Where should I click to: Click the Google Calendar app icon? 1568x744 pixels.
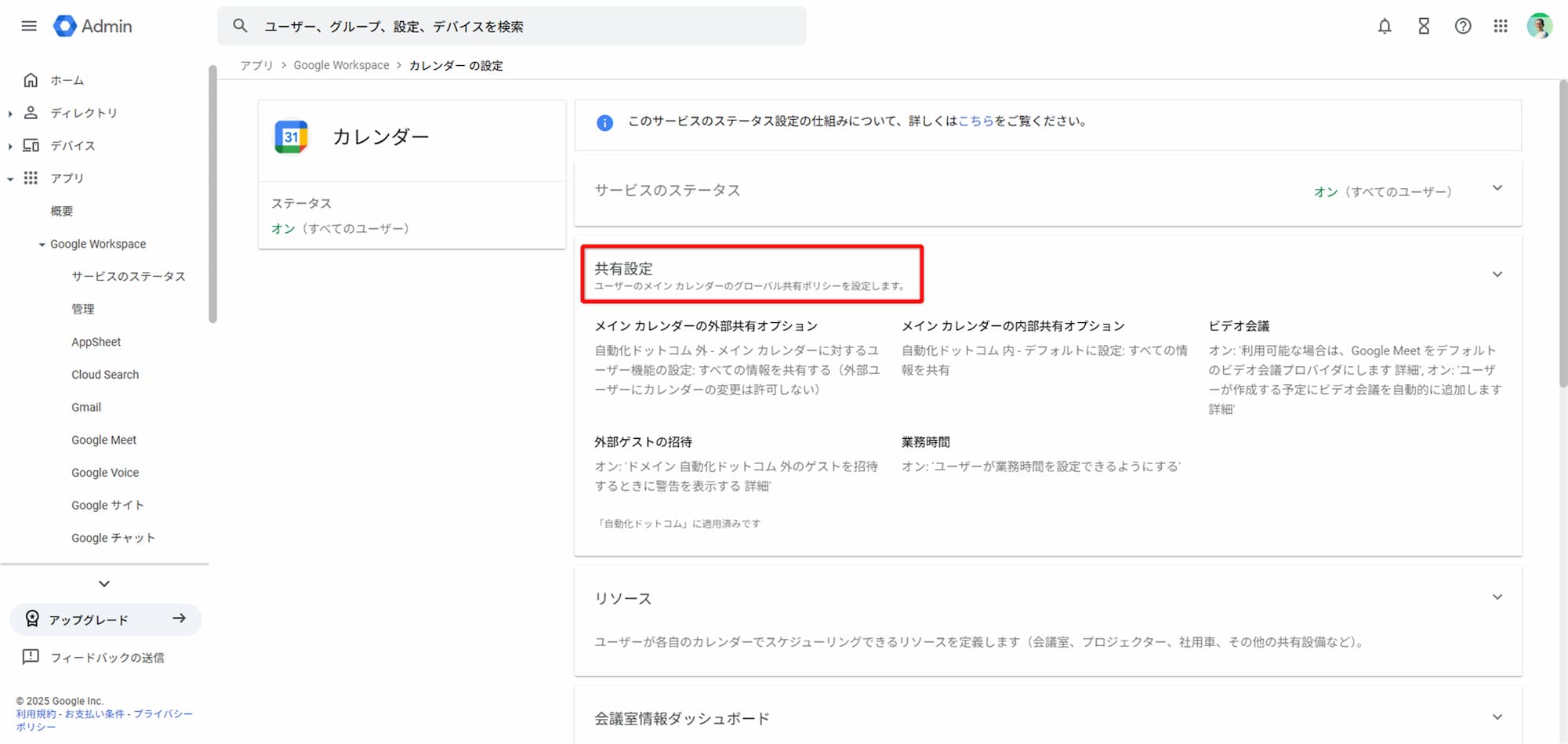click(x=291, y=137)
